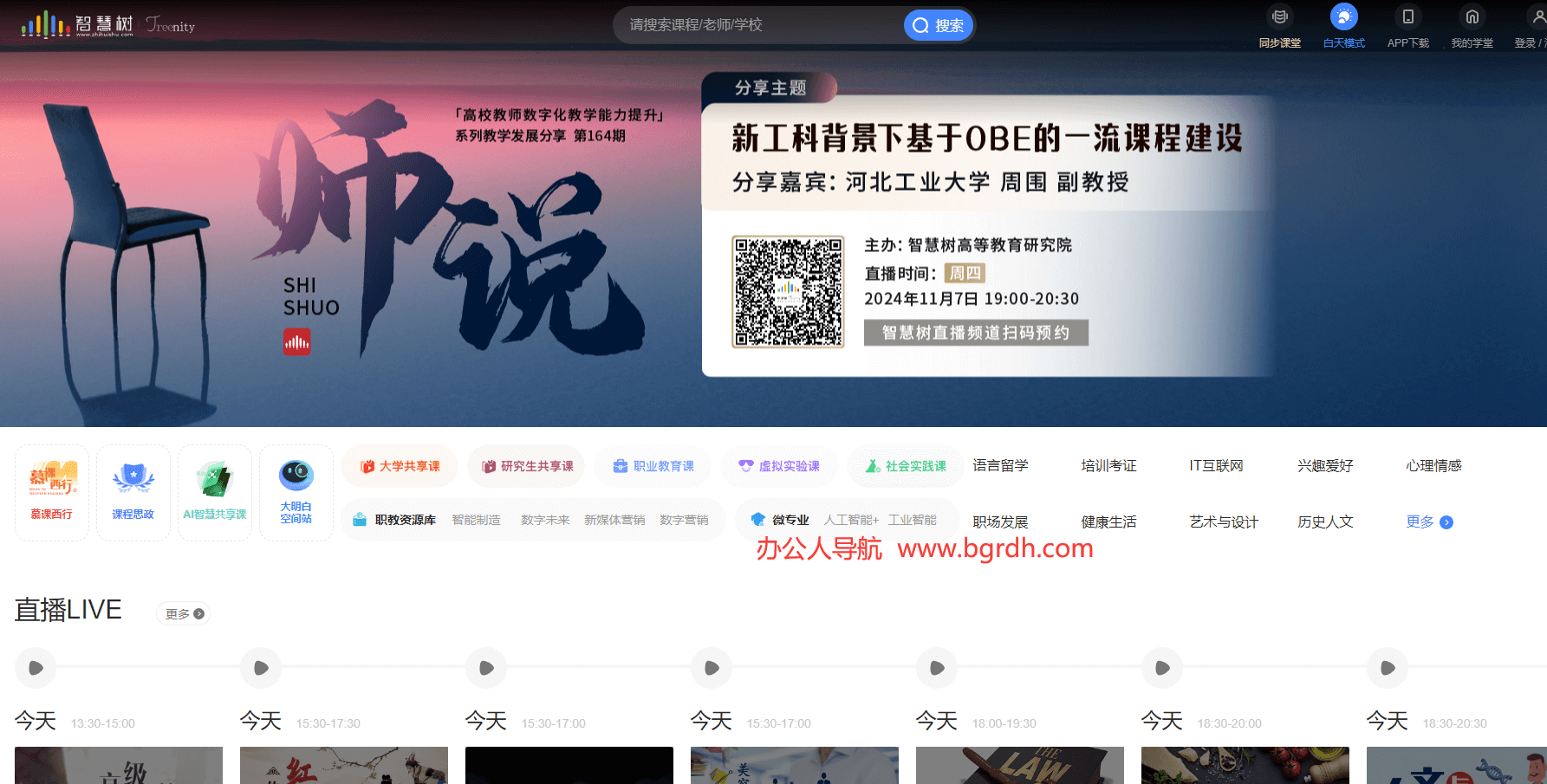Expand 更多 next to 直播LIVE

183,613
